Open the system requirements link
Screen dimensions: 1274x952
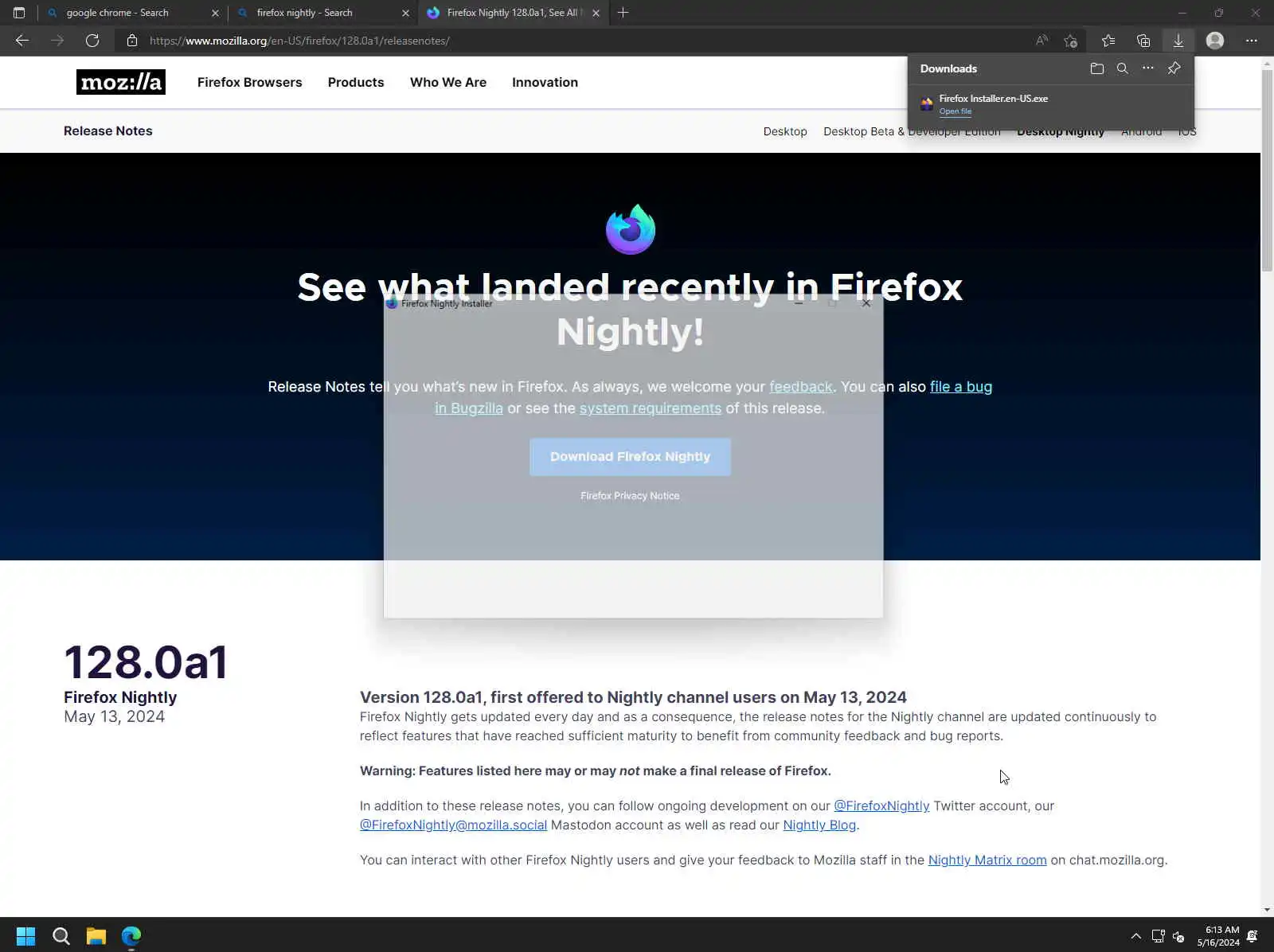(x=651, y=408)
